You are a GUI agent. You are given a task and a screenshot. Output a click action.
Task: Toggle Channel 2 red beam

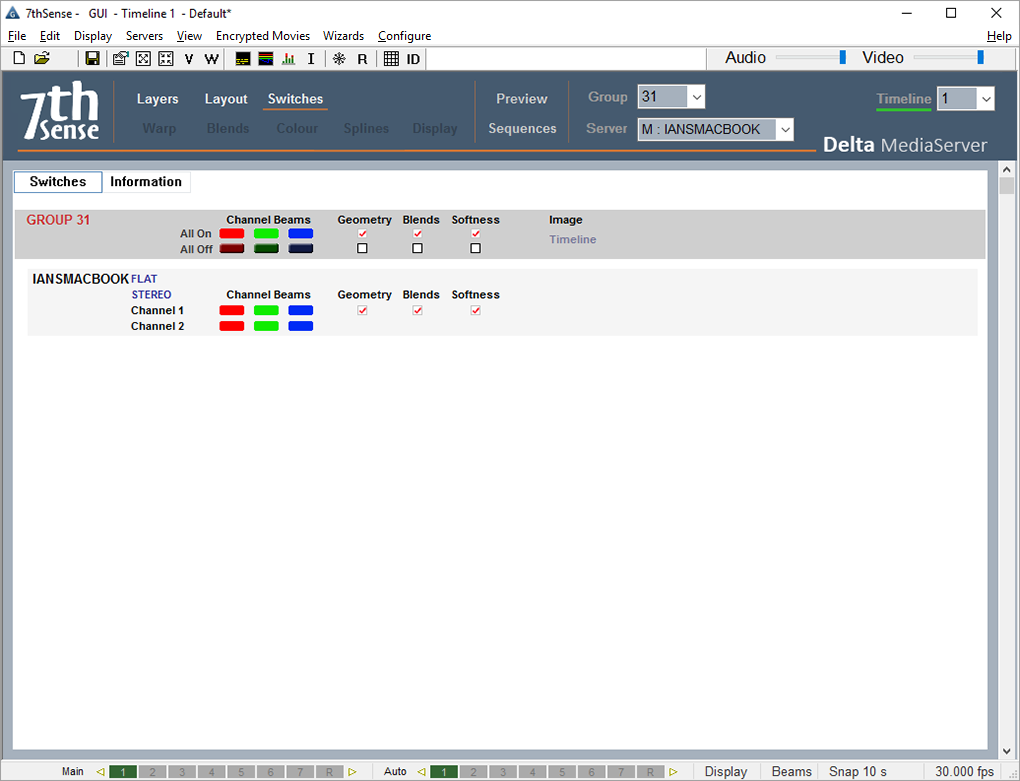(x=232, y=326)
